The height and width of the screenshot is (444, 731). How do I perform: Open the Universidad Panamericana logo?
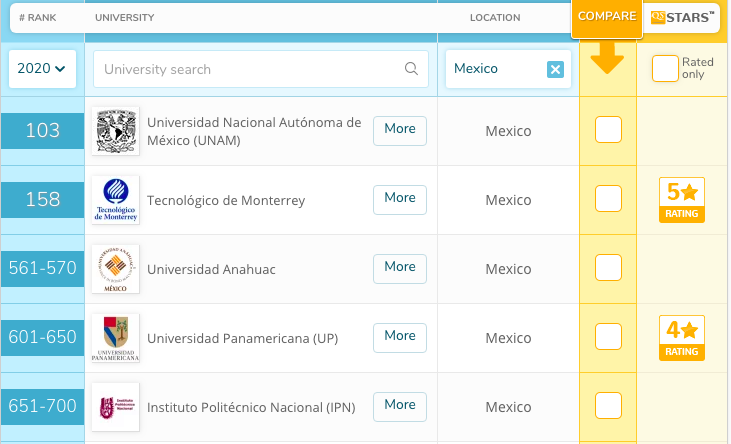tap(116, 338)
